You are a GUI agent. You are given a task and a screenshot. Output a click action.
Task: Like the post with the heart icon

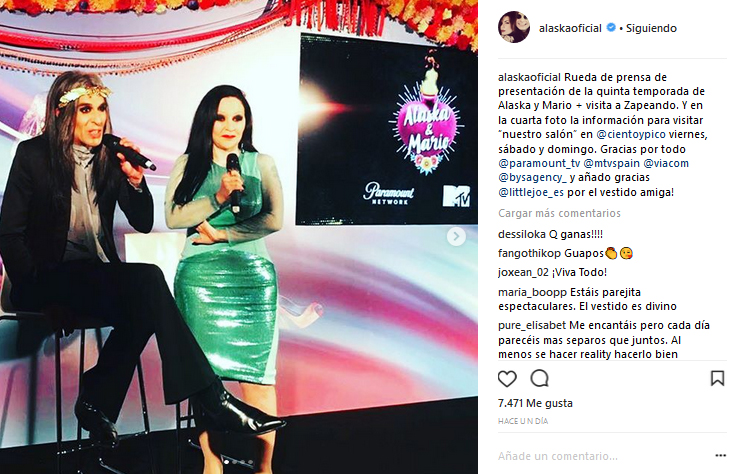point(507,379)
